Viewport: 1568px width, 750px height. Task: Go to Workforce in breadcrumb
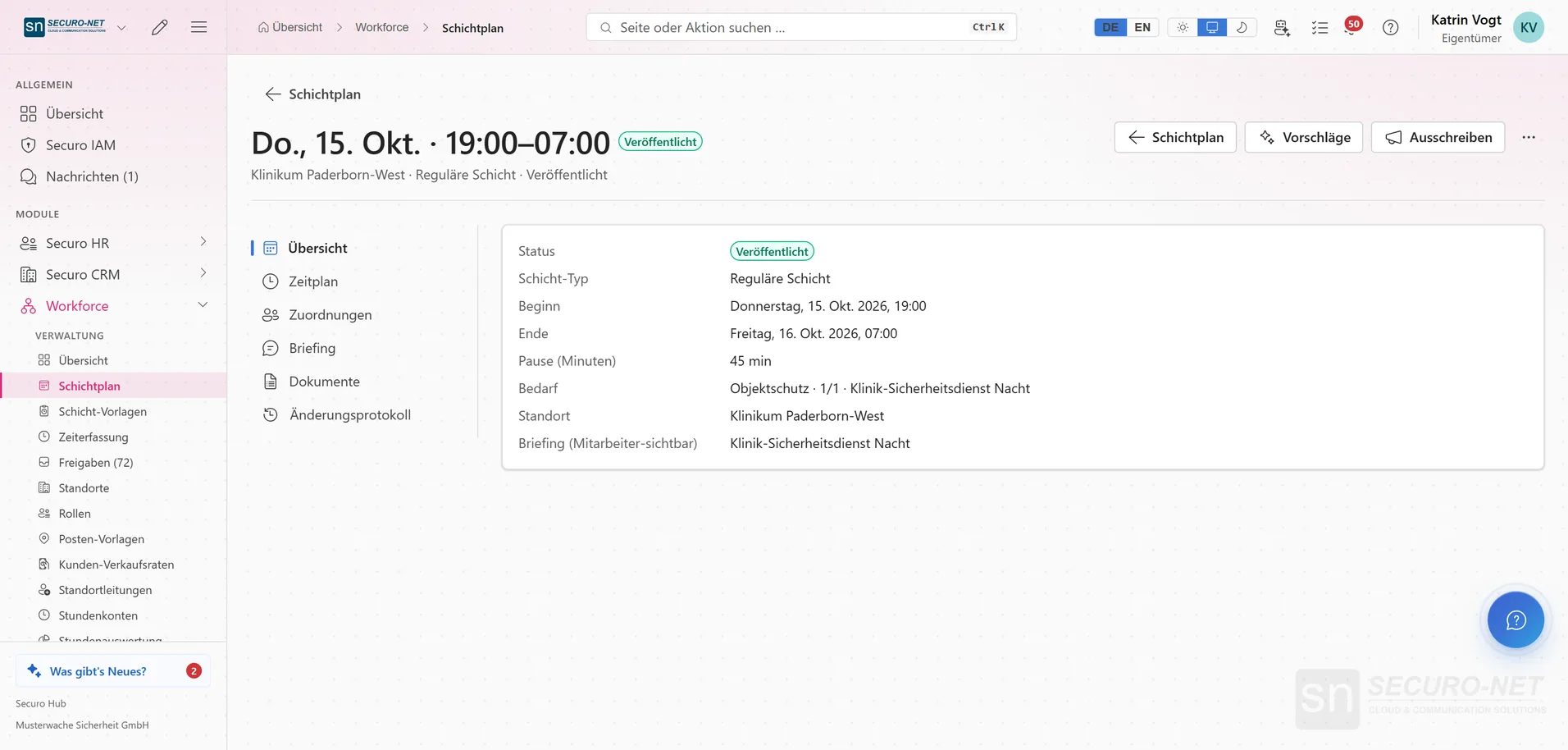click(x=381, y=27)
